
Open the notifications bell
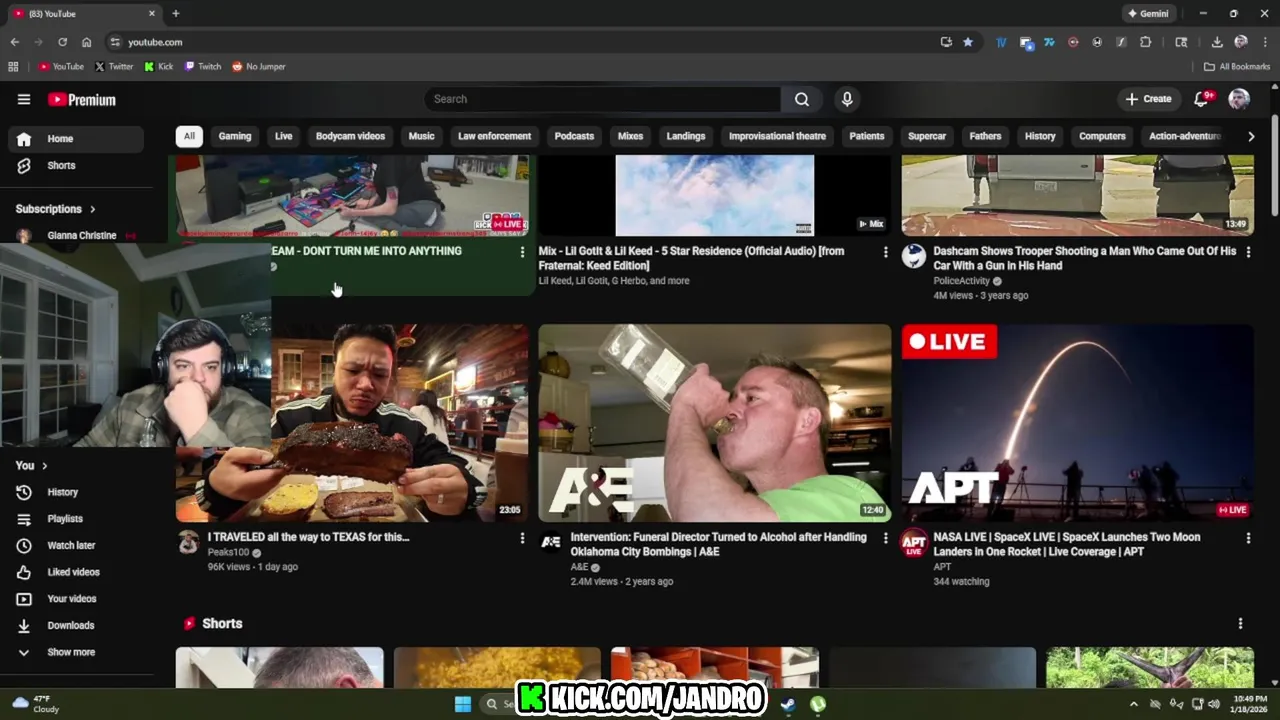(1202, 99)
